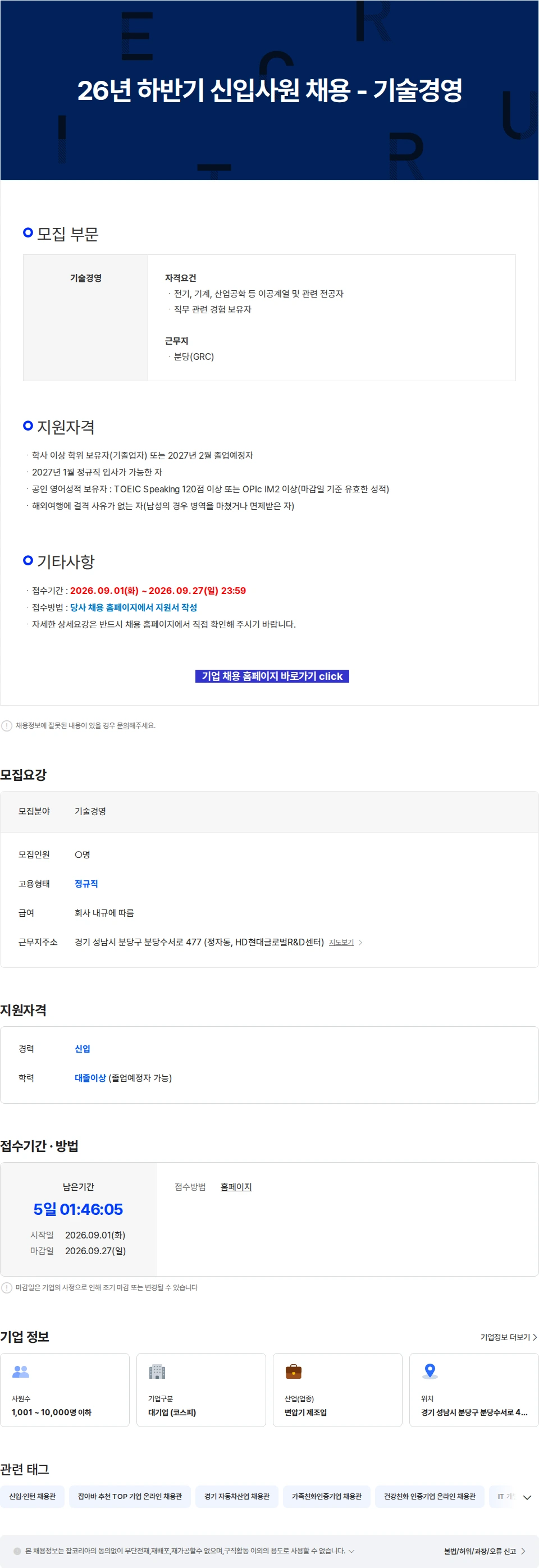The image size is (539, 1568).
Task: Select the 가족친화인증기업 채용관 tag
Action: tap(326, 1497)
